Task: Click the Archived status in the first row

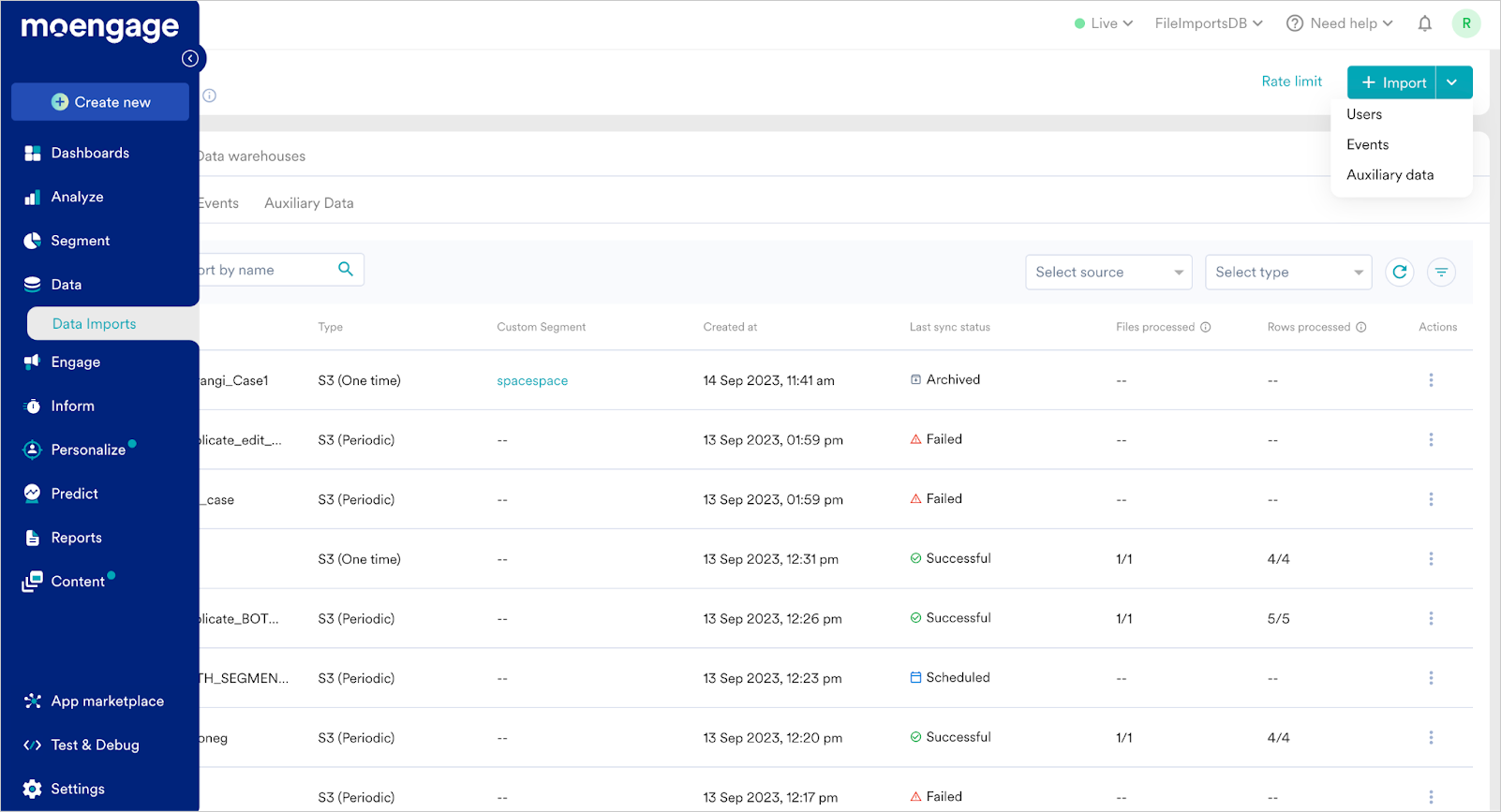Action: click(x=945, y=379)
